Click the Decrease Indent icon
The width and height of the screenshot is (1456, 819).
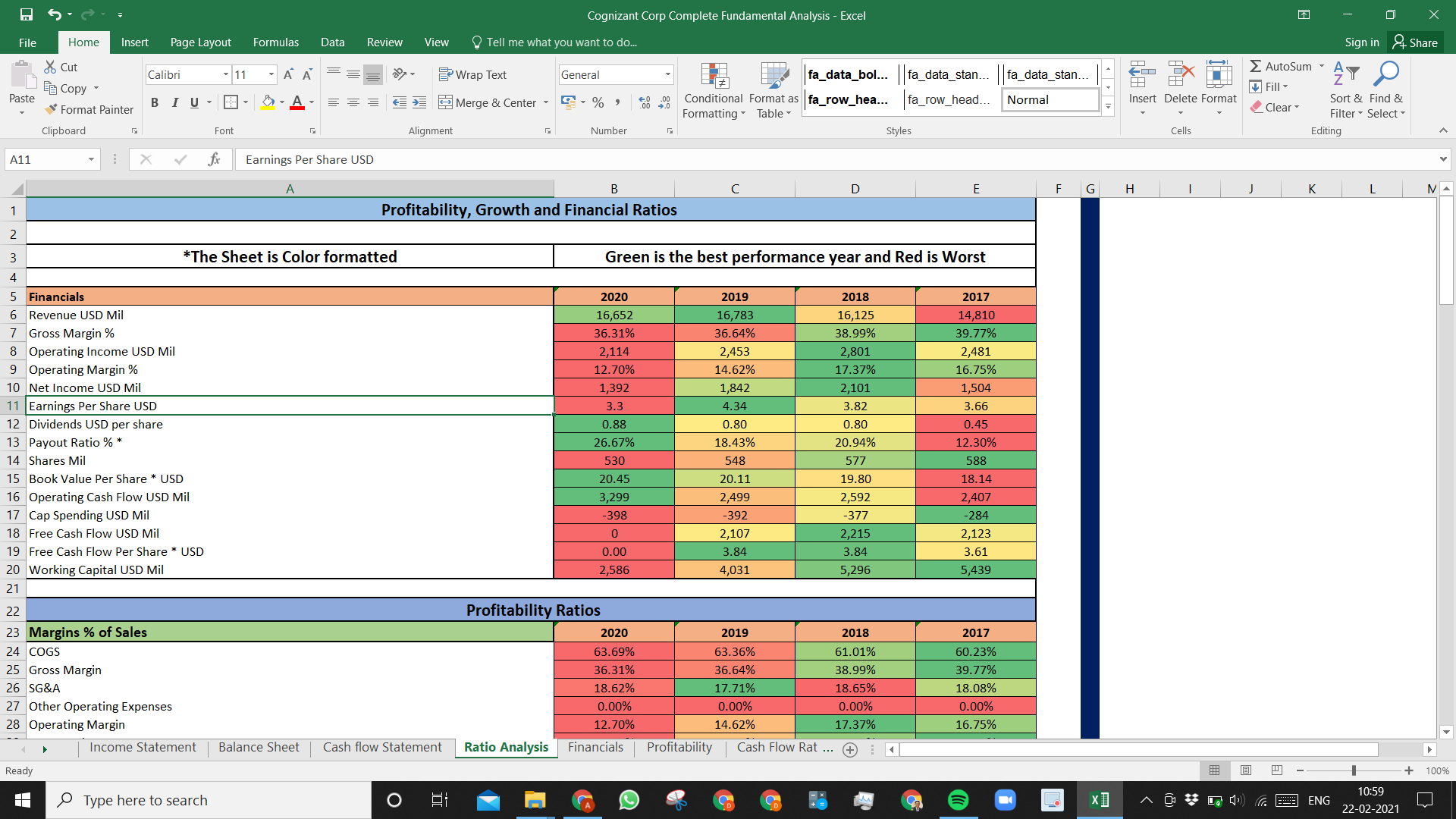click(x=400, y=102)
